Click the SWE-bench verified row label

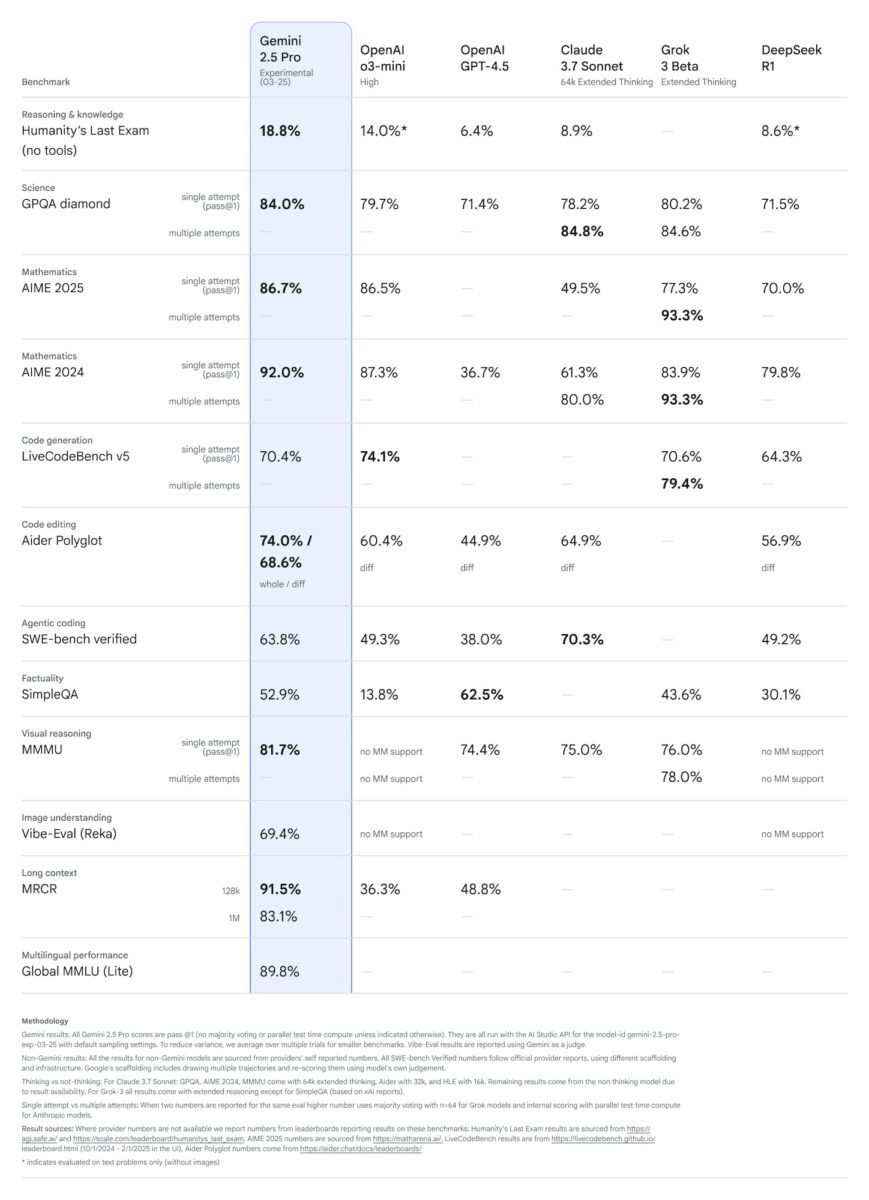(79, 639)
